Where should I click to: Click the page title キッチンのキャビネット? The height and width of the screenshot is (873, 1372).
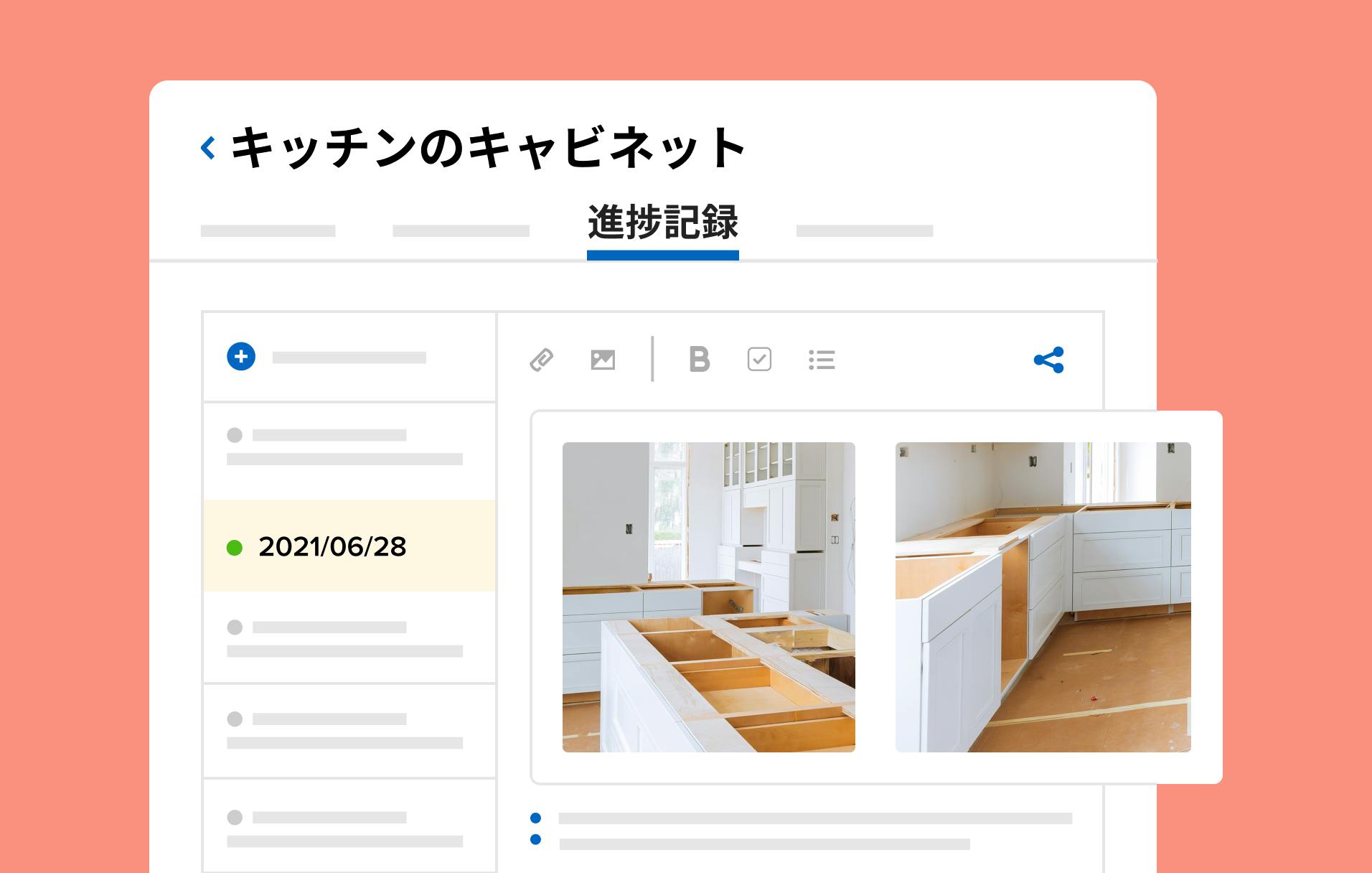(488, 148)
